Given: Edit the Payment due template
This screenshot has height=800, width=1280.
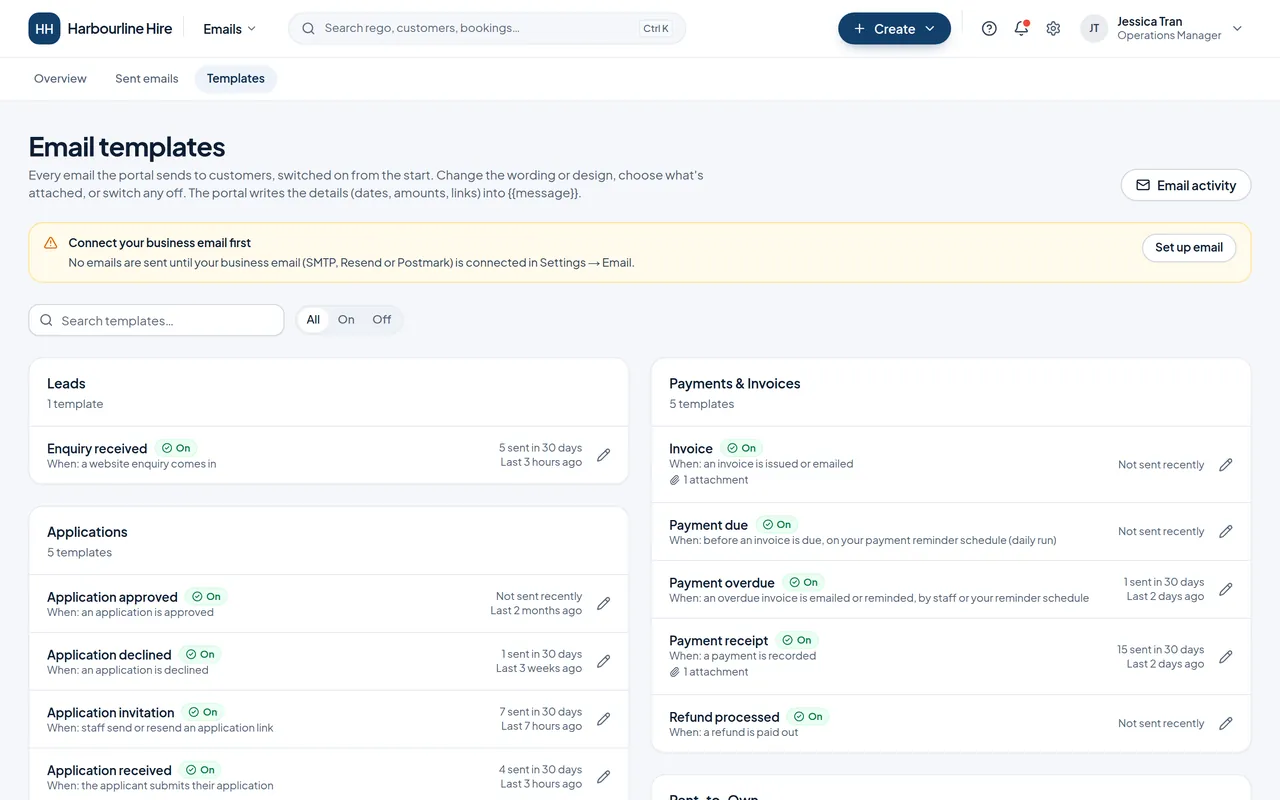Looking at the screenshot, I should point(1226,532).
